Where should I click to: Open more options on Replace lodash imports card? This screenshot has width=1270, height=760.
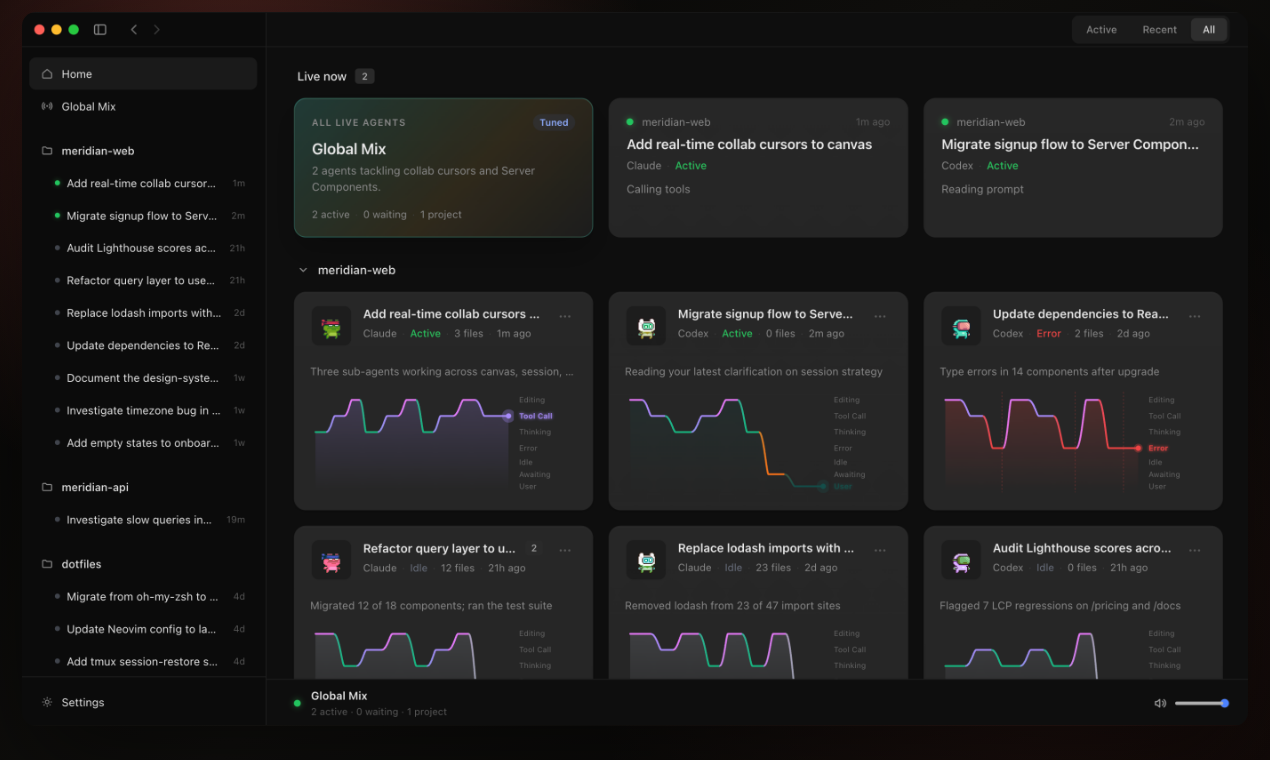[880, 550]
